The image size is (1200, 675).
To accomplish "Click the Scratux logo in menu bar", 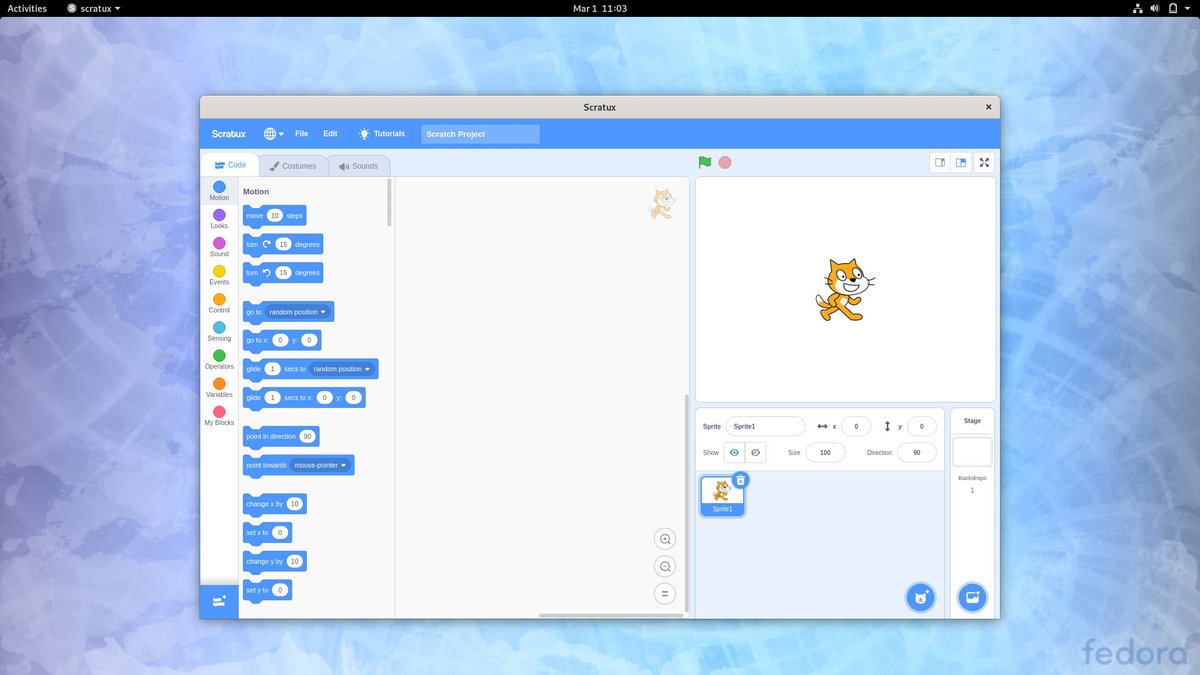I will tap(228, 134).
